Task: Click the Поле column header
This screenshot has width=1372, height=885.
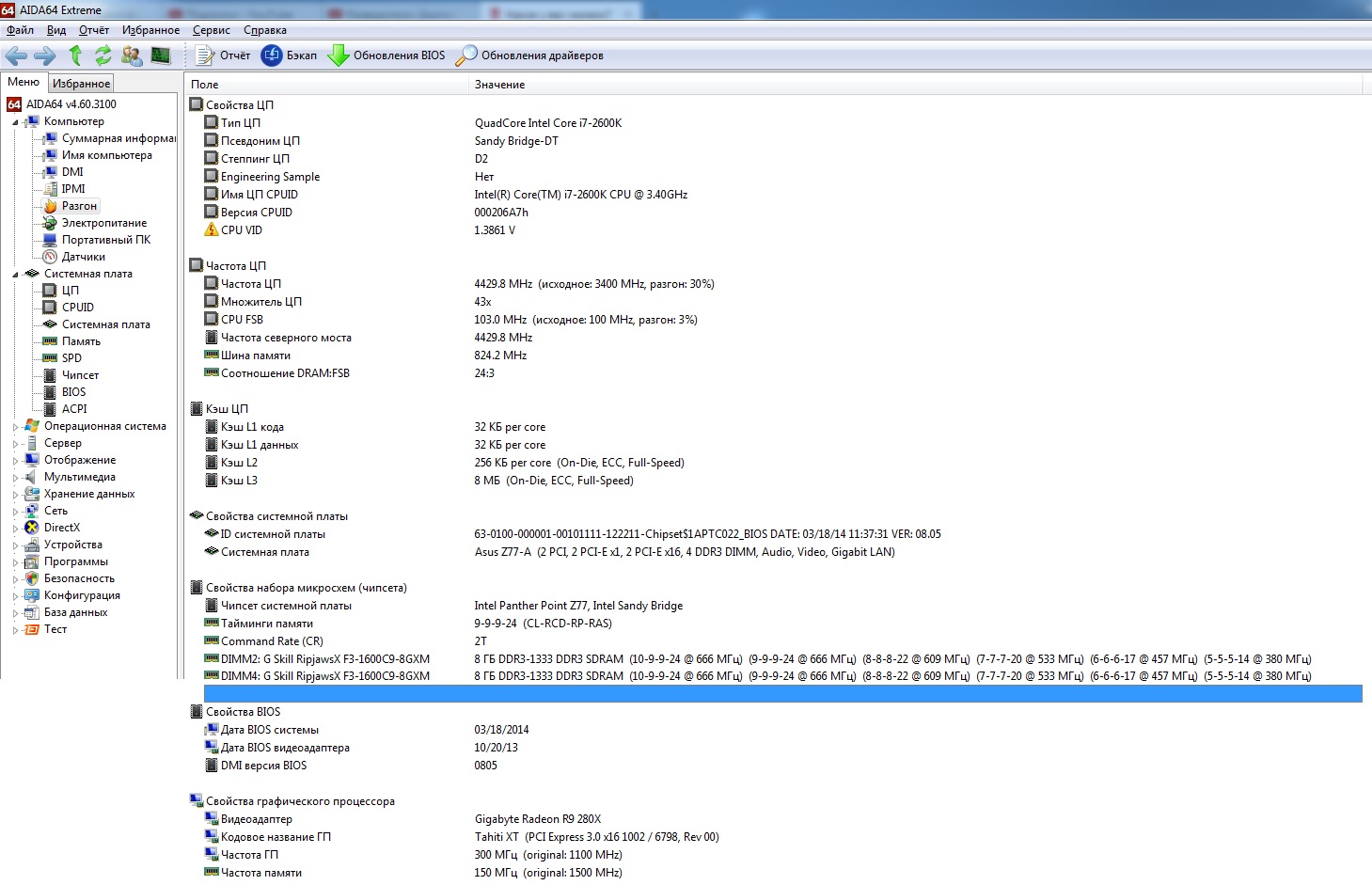Action: tap(326, 85)
